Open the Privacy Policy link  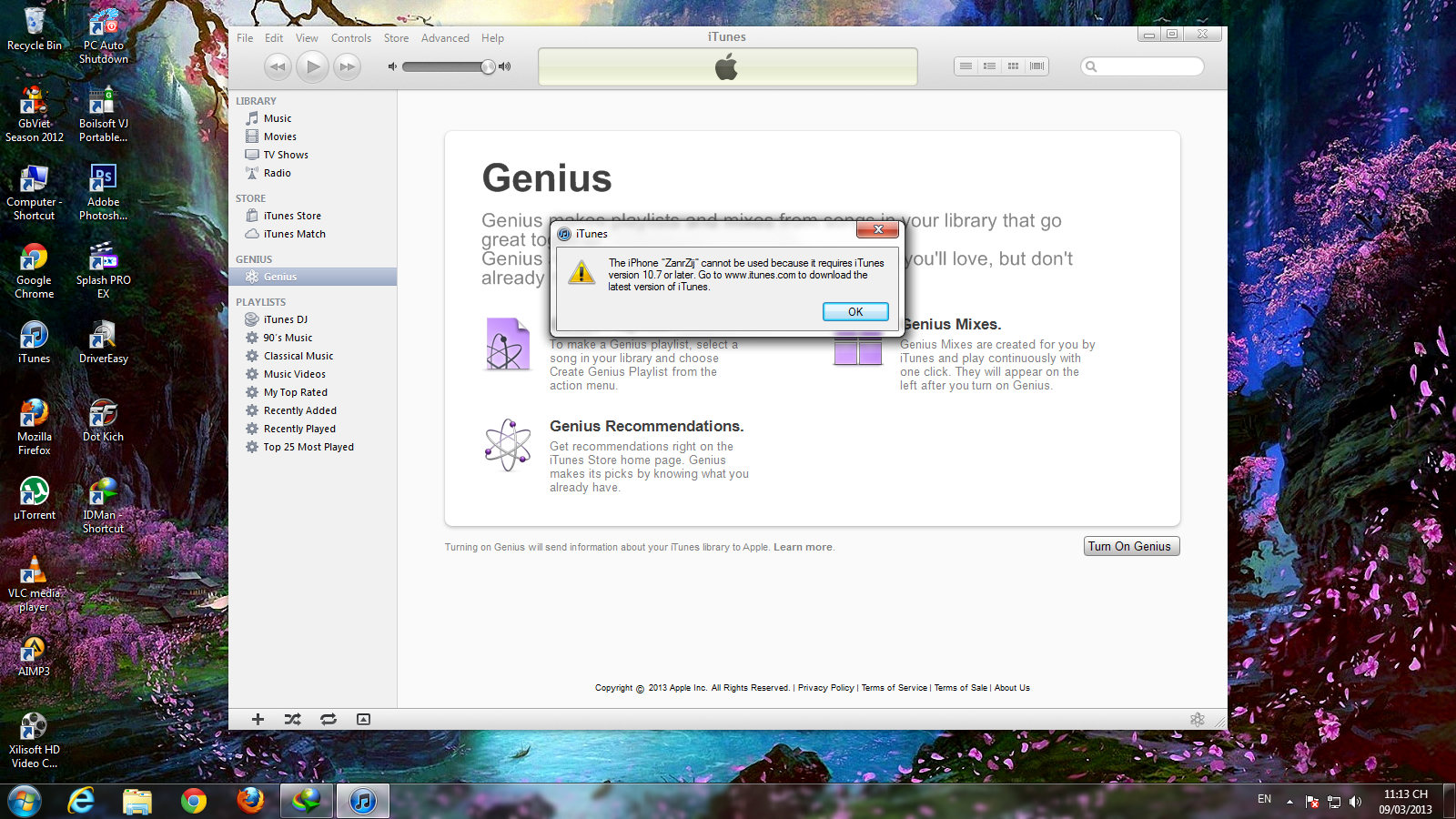click(x=825, y=688)
